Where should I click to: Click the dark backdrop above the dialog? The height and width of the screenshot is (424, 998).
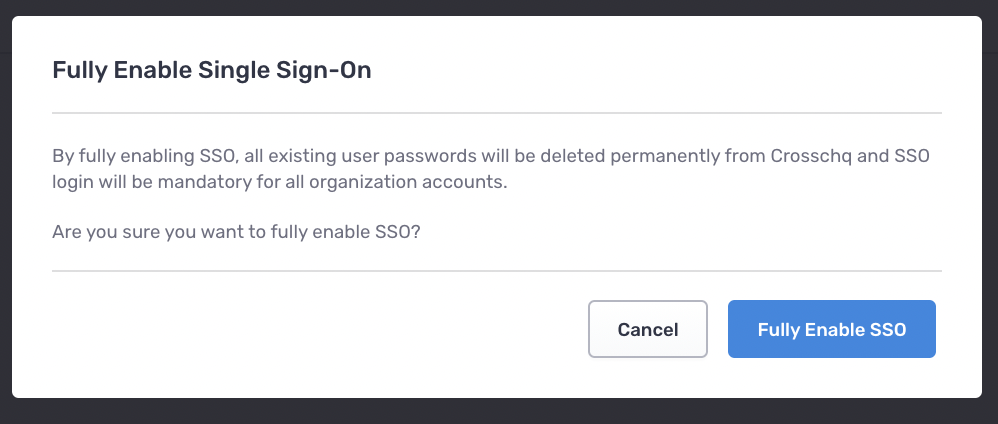(x=497, y=7)
